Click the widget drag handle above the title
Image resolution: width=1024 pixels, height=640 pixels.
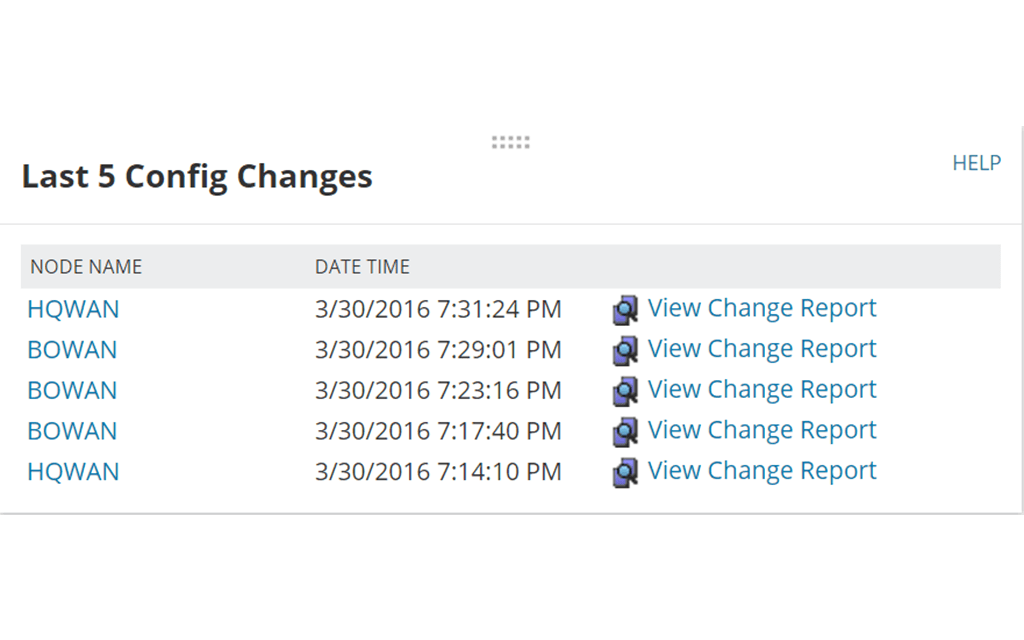pyautogui.click(x=510, y=141)
